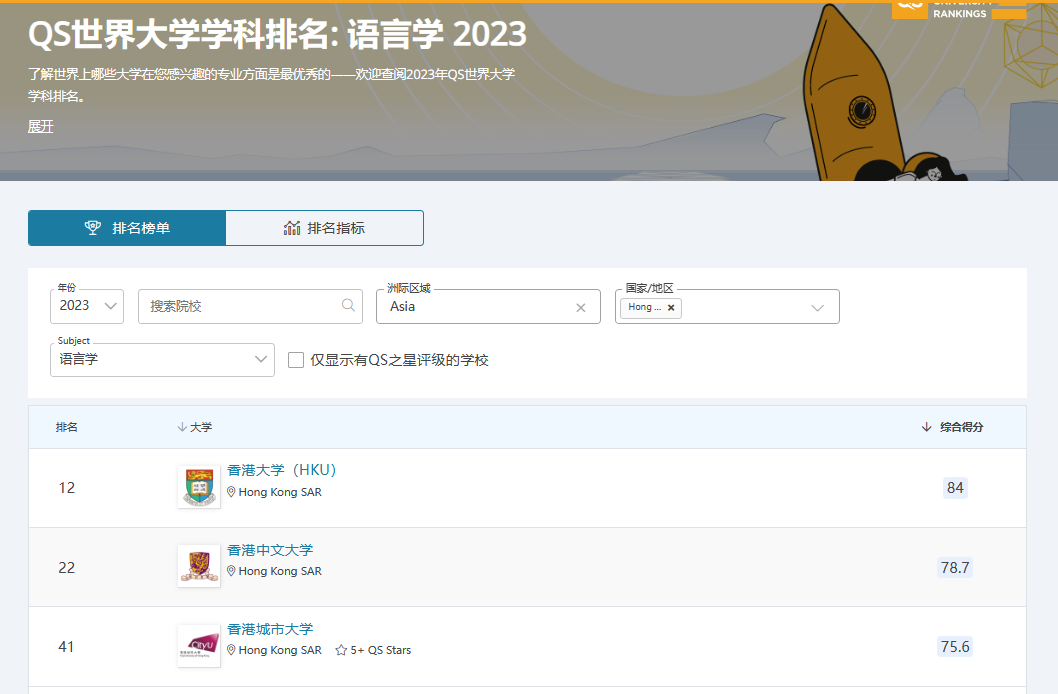Switch to the 排名指标 tab

pyautogui.click(x=325, y=228)
